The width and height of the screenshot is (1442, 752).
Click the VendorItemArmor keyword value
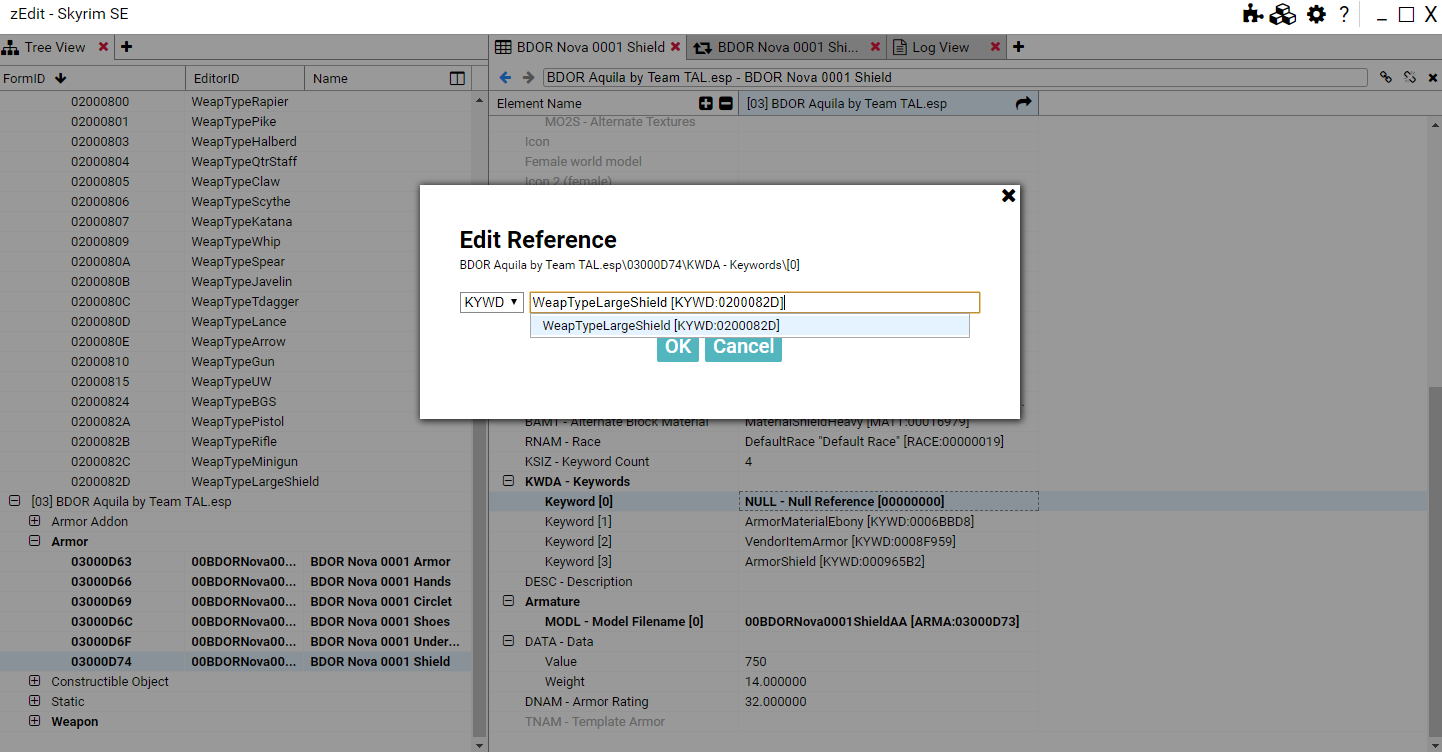(850, 541)
